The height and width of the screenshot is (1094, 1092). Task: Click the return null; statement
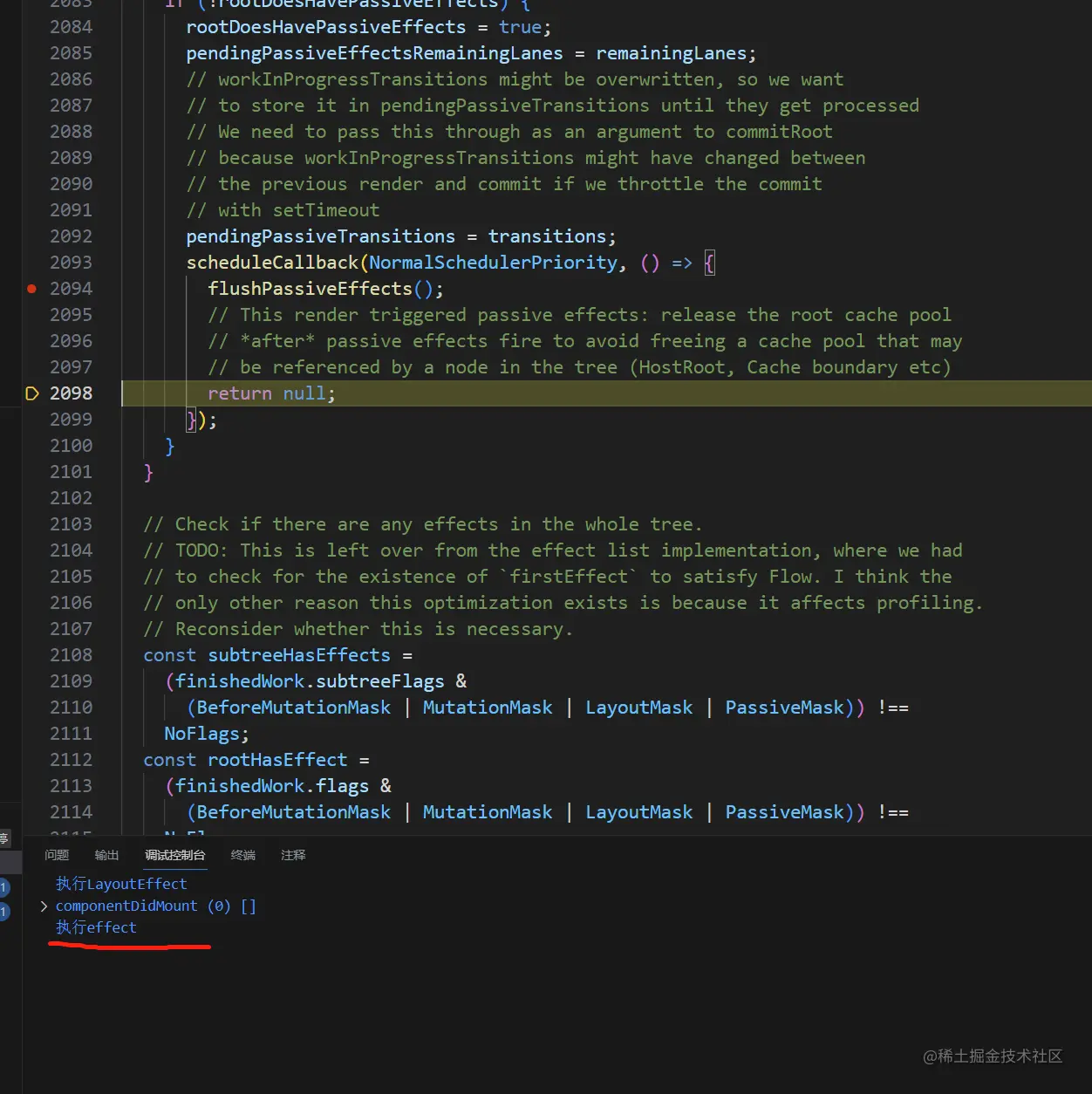tap(271, 393)
